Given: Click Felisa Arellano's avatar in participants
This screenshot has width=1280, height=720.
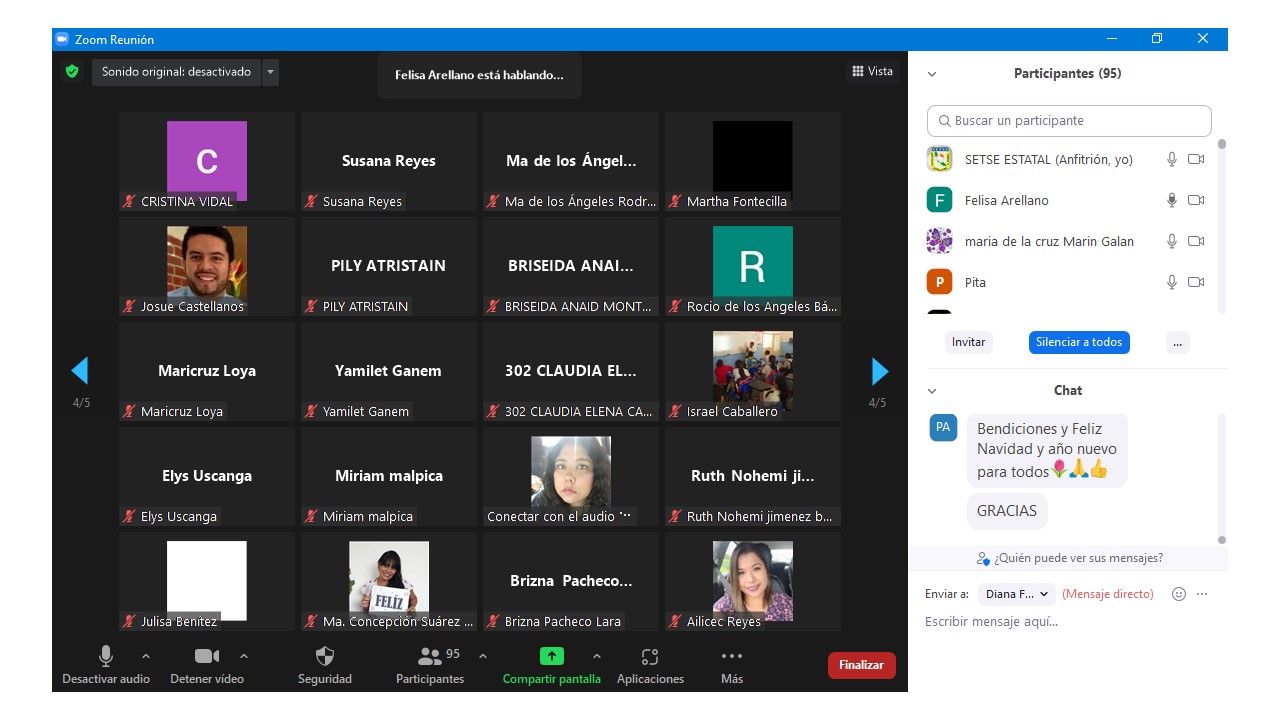Looking at the screenshot, I should click(x=939, y=200).
